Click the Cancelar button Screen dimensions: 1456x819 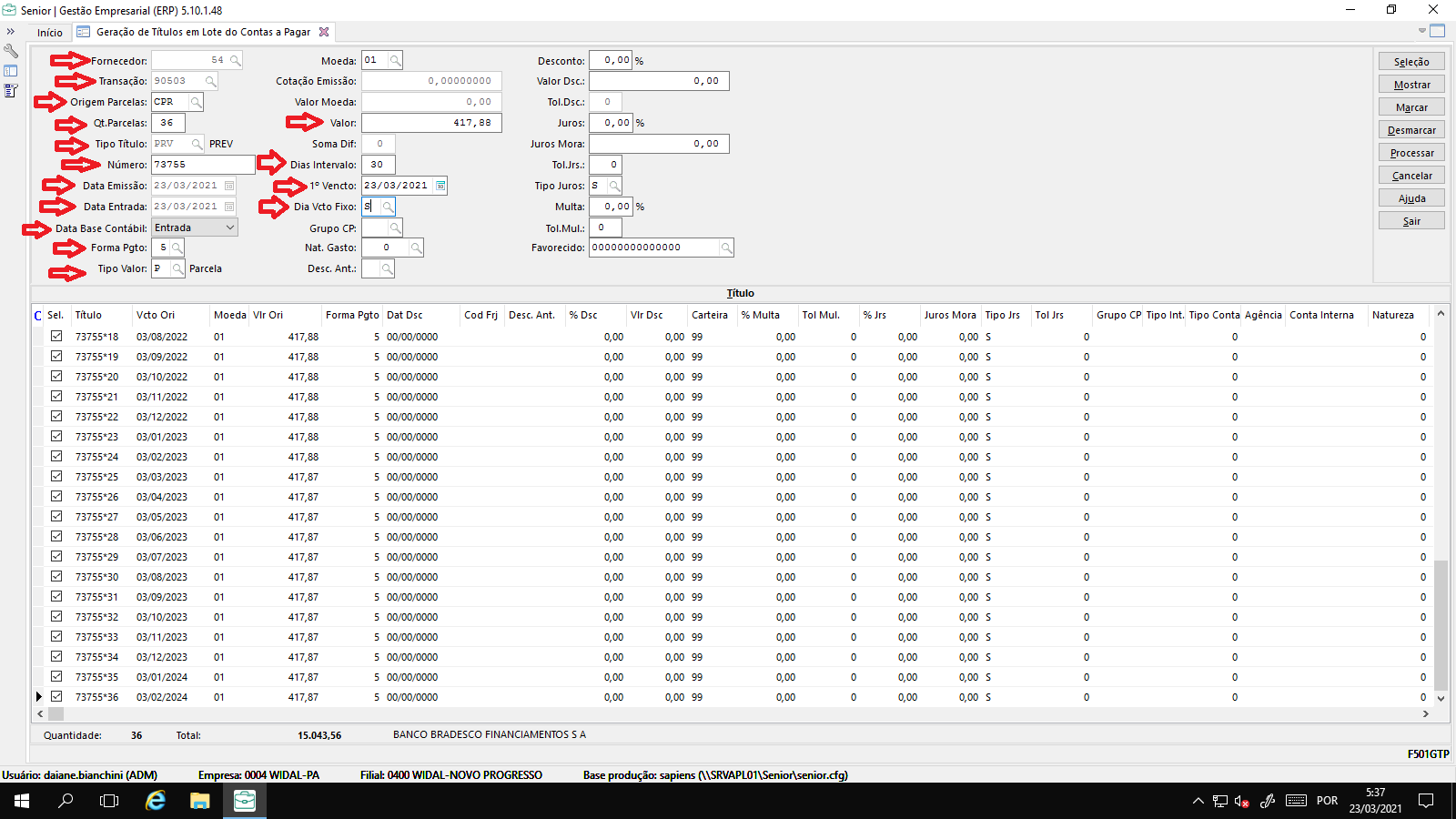[x=1411, y=176]
